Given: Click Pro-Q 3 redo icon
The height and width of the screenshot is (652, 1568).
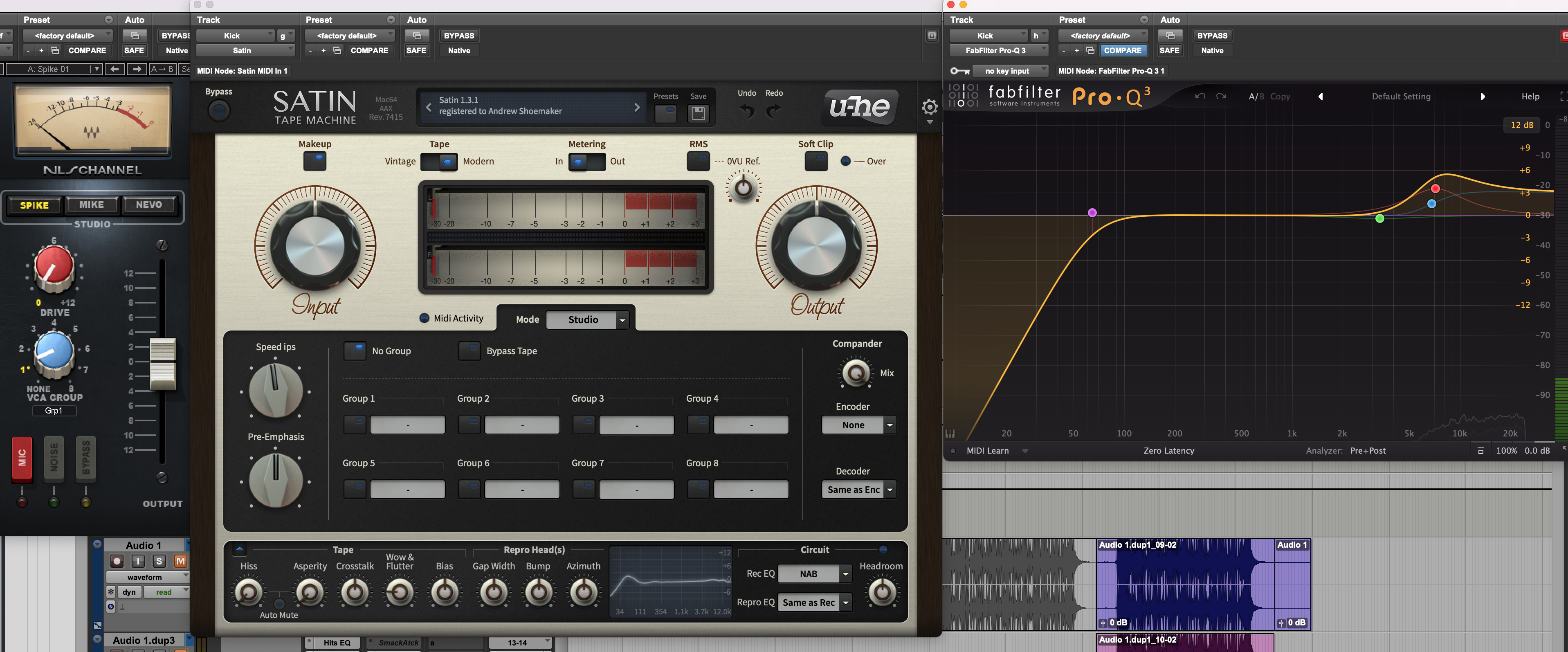Looking at the screenshot, I should coord(1221,96).
